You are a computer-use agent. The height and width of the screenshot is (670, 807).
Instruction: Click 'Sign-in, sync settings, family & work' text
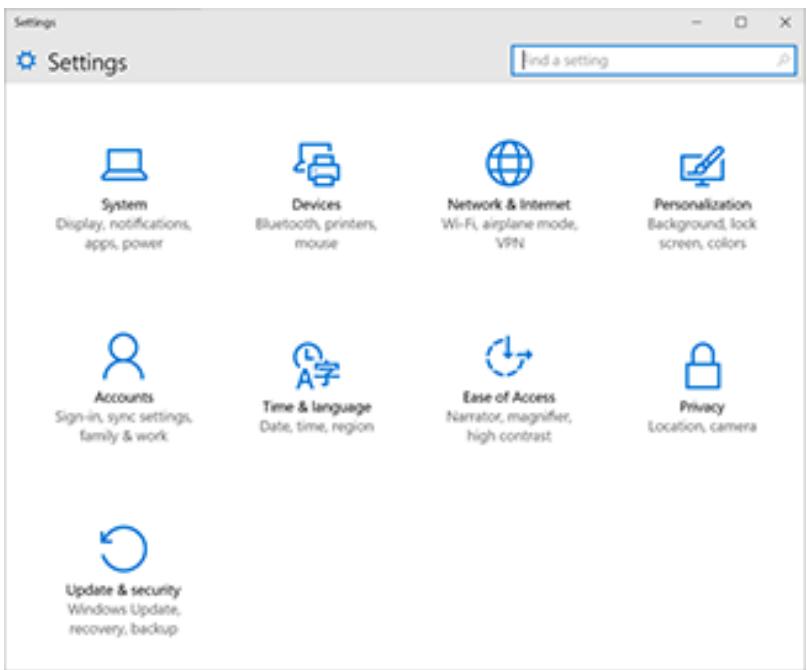point(124,426)
